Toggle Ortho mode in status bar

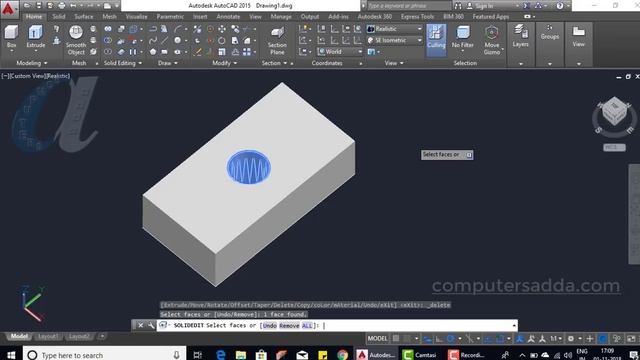[439, 338]
